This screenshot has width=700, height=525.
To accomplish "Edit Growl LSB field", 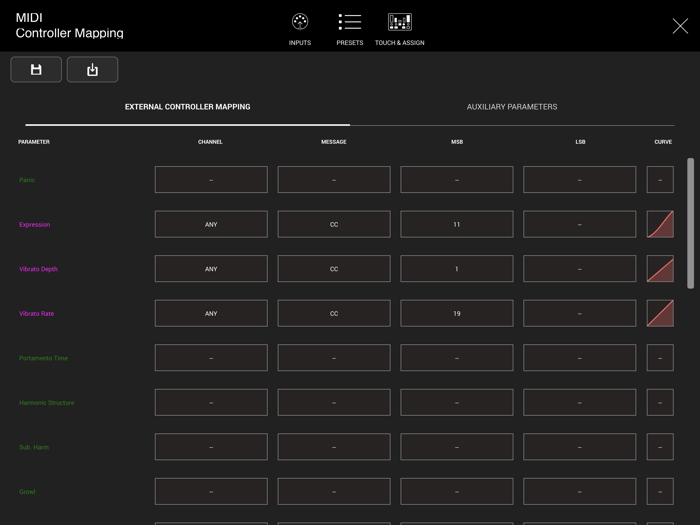I will 579,492.
